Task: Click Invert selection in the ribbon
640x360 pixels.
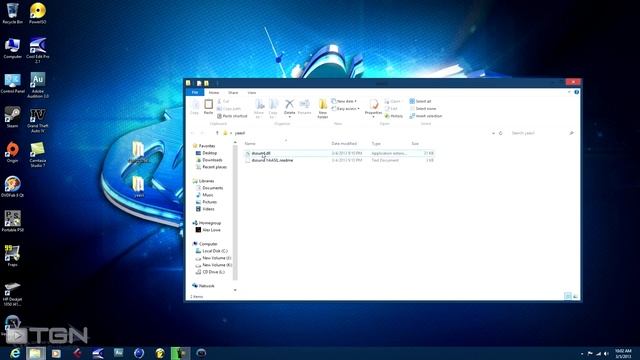Action: click(426, 116)
